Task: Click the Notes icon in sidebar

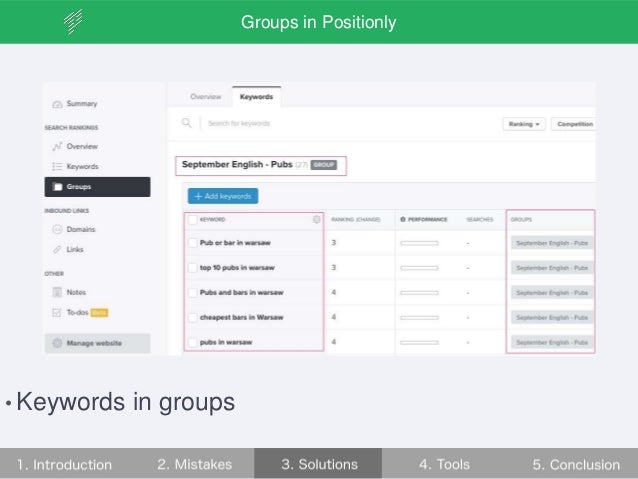Action: (x=57, y=292)
